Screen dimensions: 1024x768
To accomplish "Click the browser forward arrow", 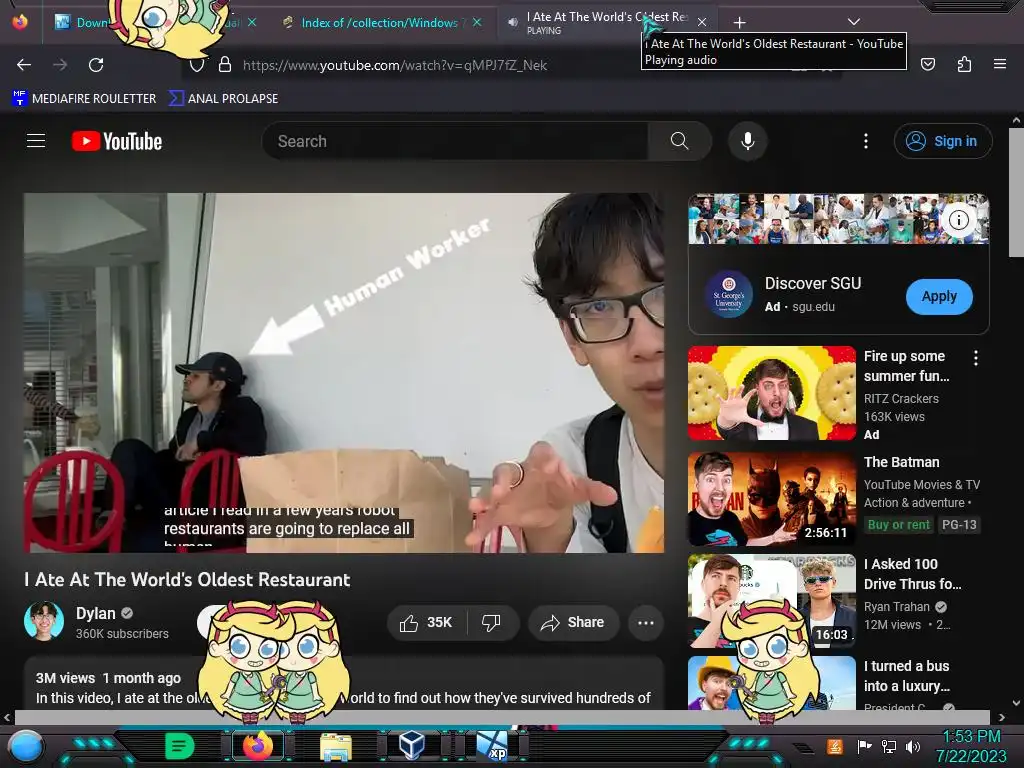I will pos(60,65).
